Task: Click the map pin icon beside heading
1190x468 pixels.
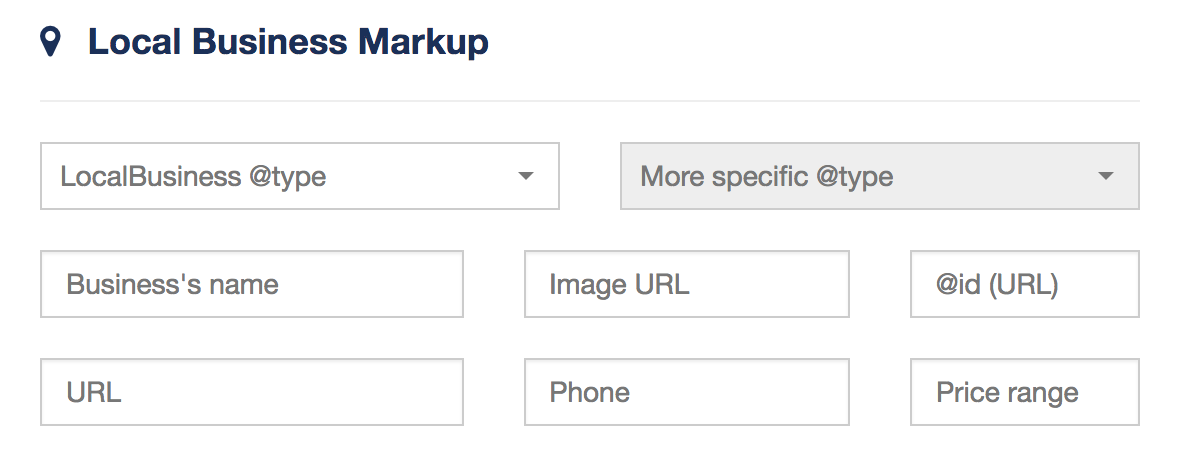Action: click(50, 42)
